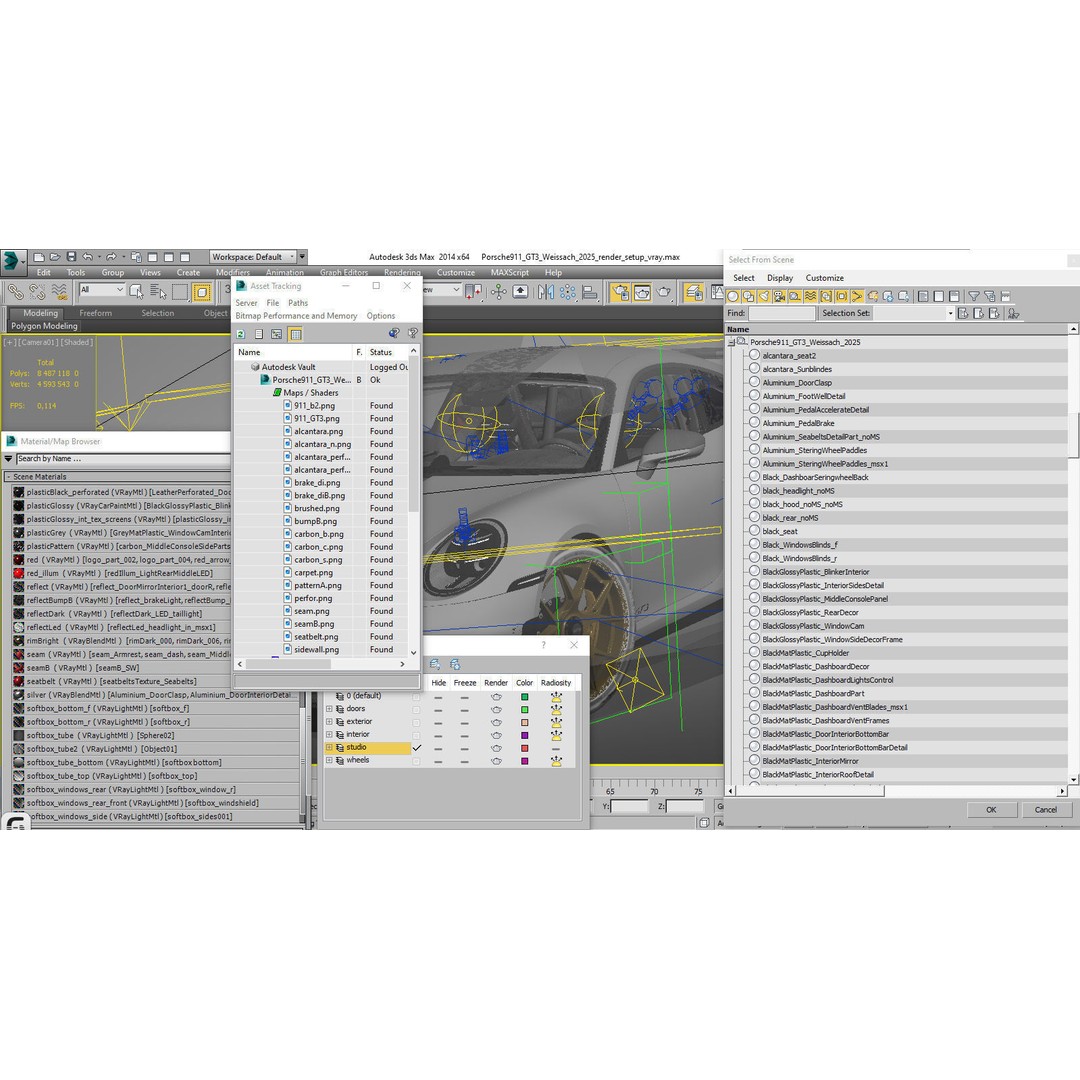Viewport: 1080px width, 1080px height.
Task: Open the selection filter All dropdown
Action: click(x=101, y=290)
